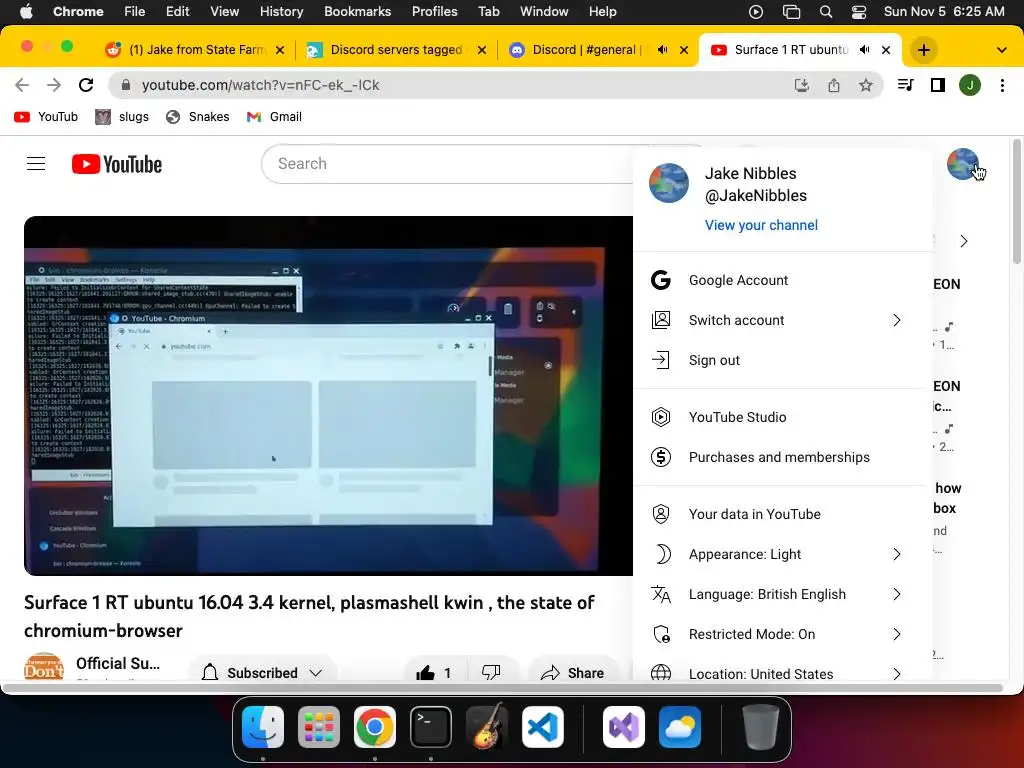Switch to Jake from State Farm tab

tap(194, 50)
